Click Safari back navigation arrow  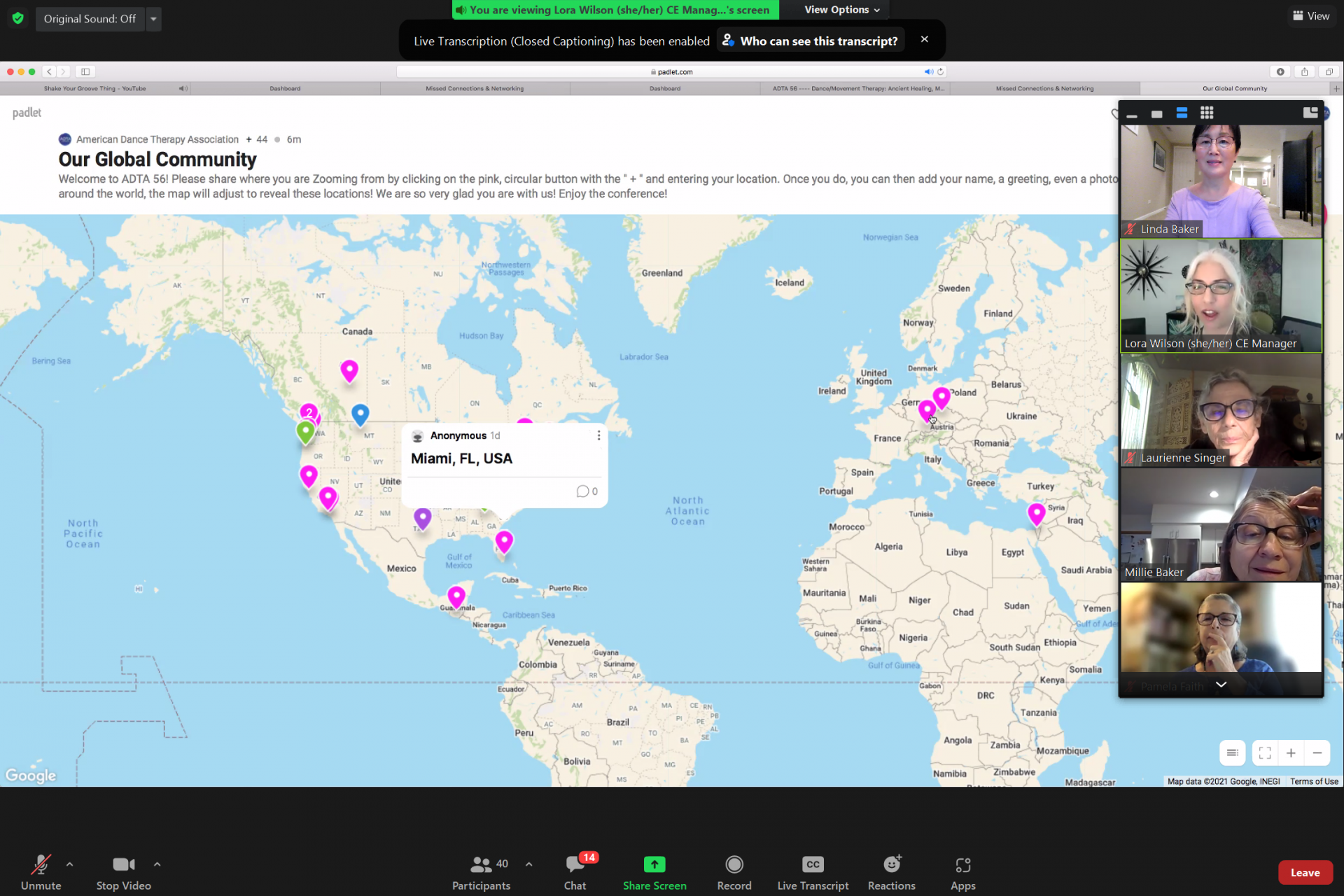point(49,71)
